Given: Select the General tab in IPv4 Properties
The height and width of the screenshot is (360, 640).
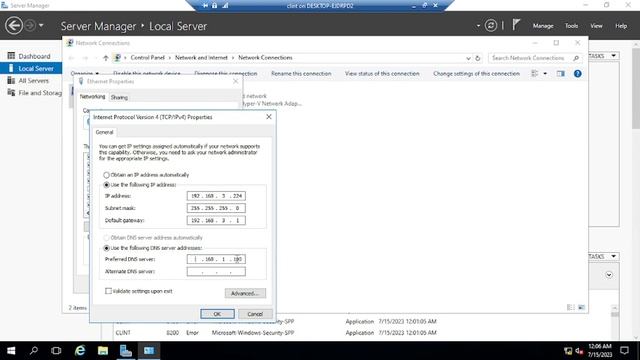Looking at the screenshot, I should coord(104,132).
